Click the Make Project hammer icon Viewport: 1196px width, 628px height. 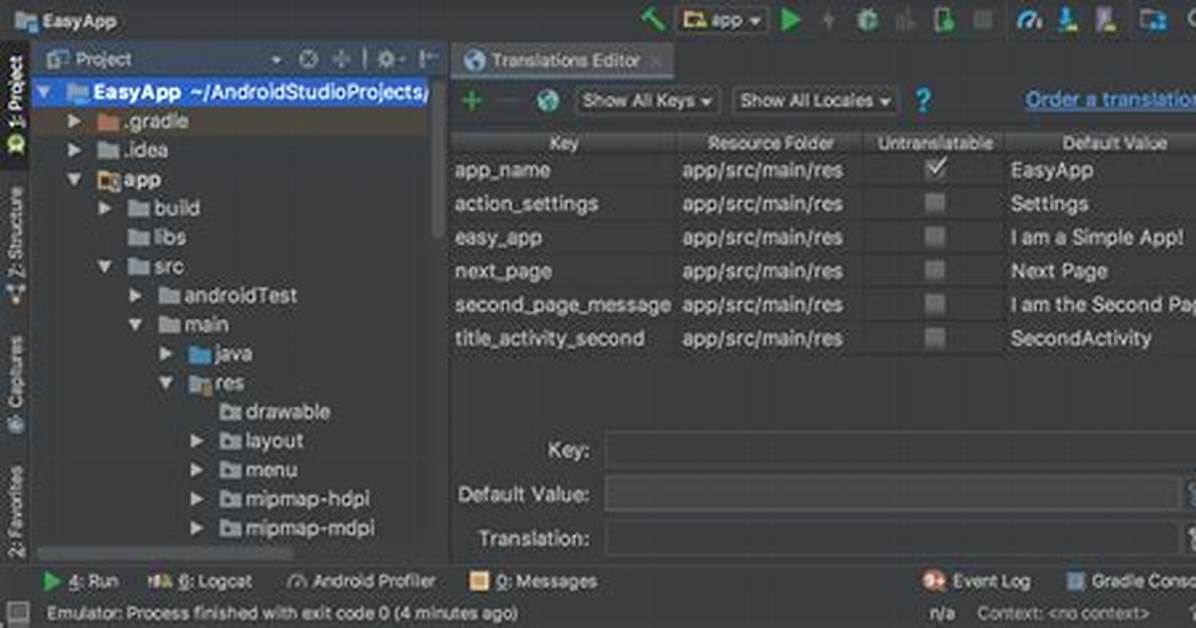tap(653, 19)
